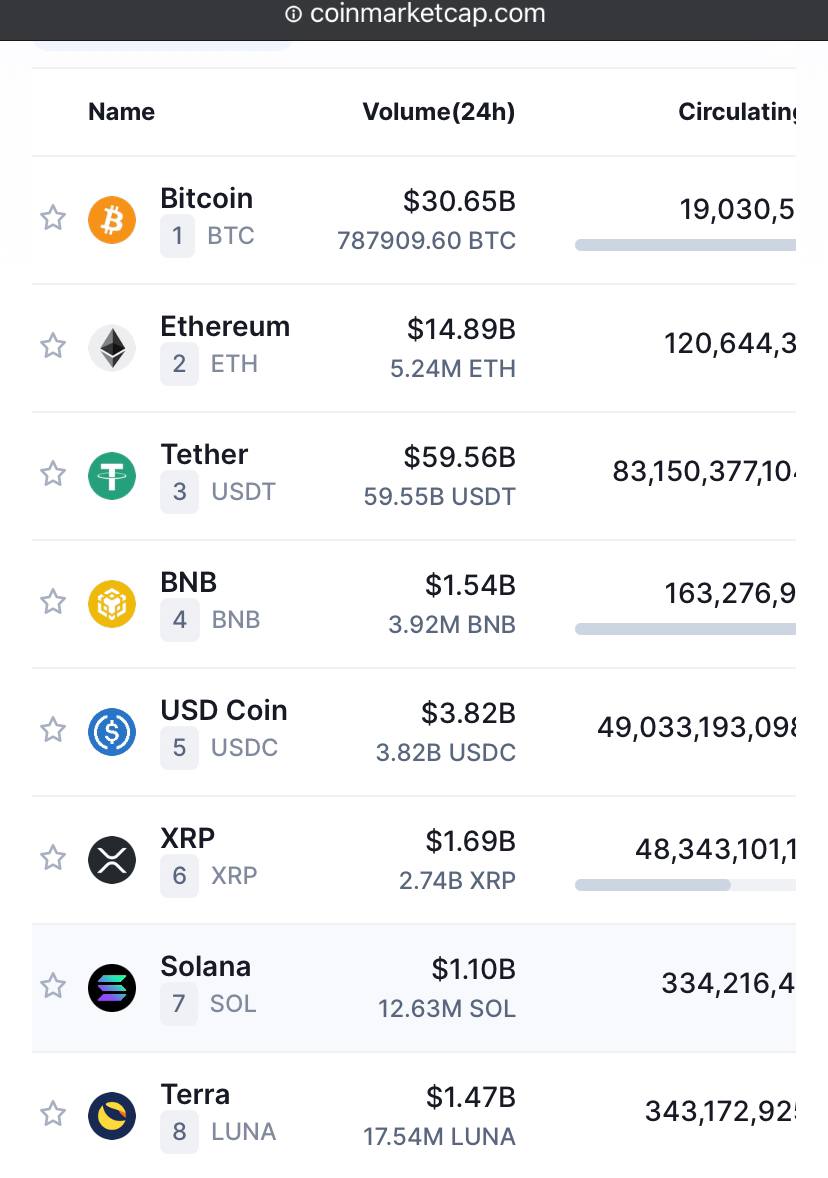Toggle the watchlist star for Bitcoin
The image size is (828, 1178).
coord(53,217)
